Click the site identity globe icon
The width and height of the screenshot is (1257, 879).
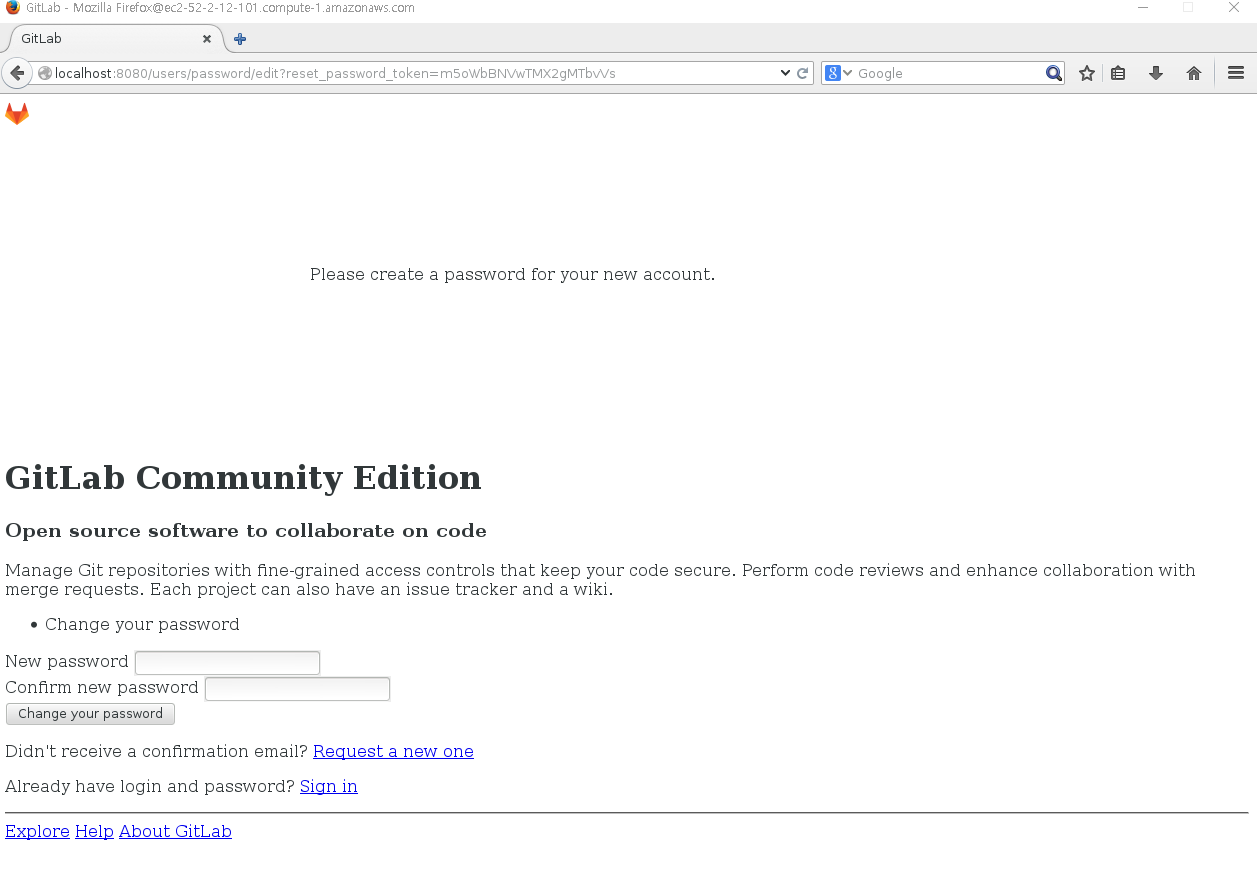[44, 73]
